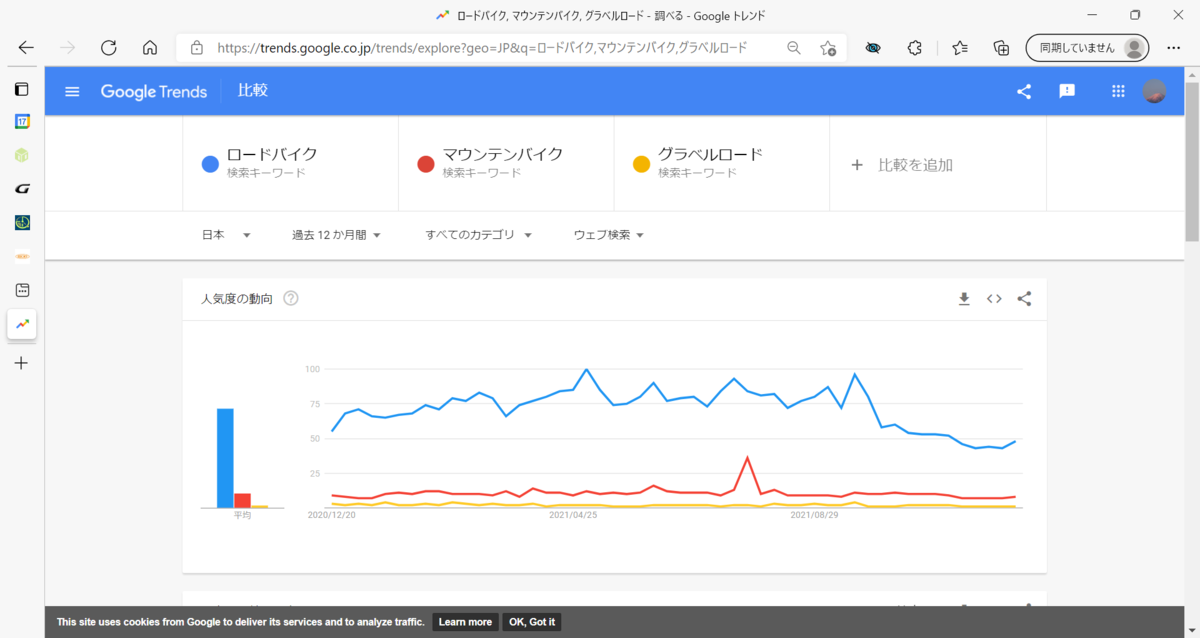
Task: Open the favorites list
Action: click(960, 47)
